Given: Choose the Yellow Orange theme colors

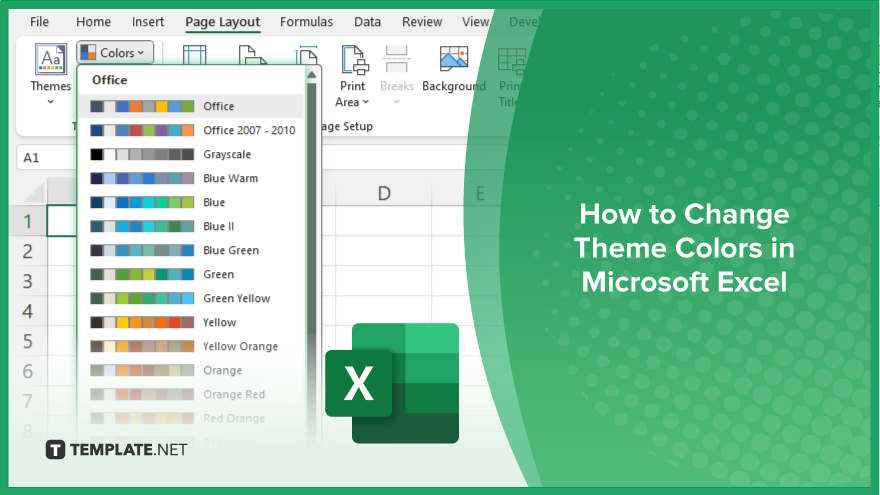Looking at the screenshot, I should (192, 347).
